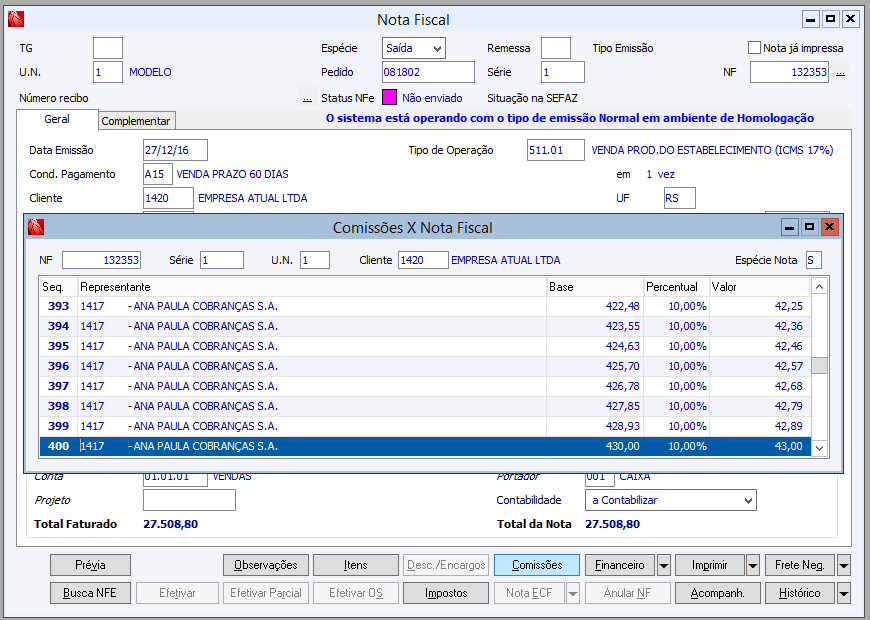
Task: Expand the Histórico button arrow
Action: 843,593
